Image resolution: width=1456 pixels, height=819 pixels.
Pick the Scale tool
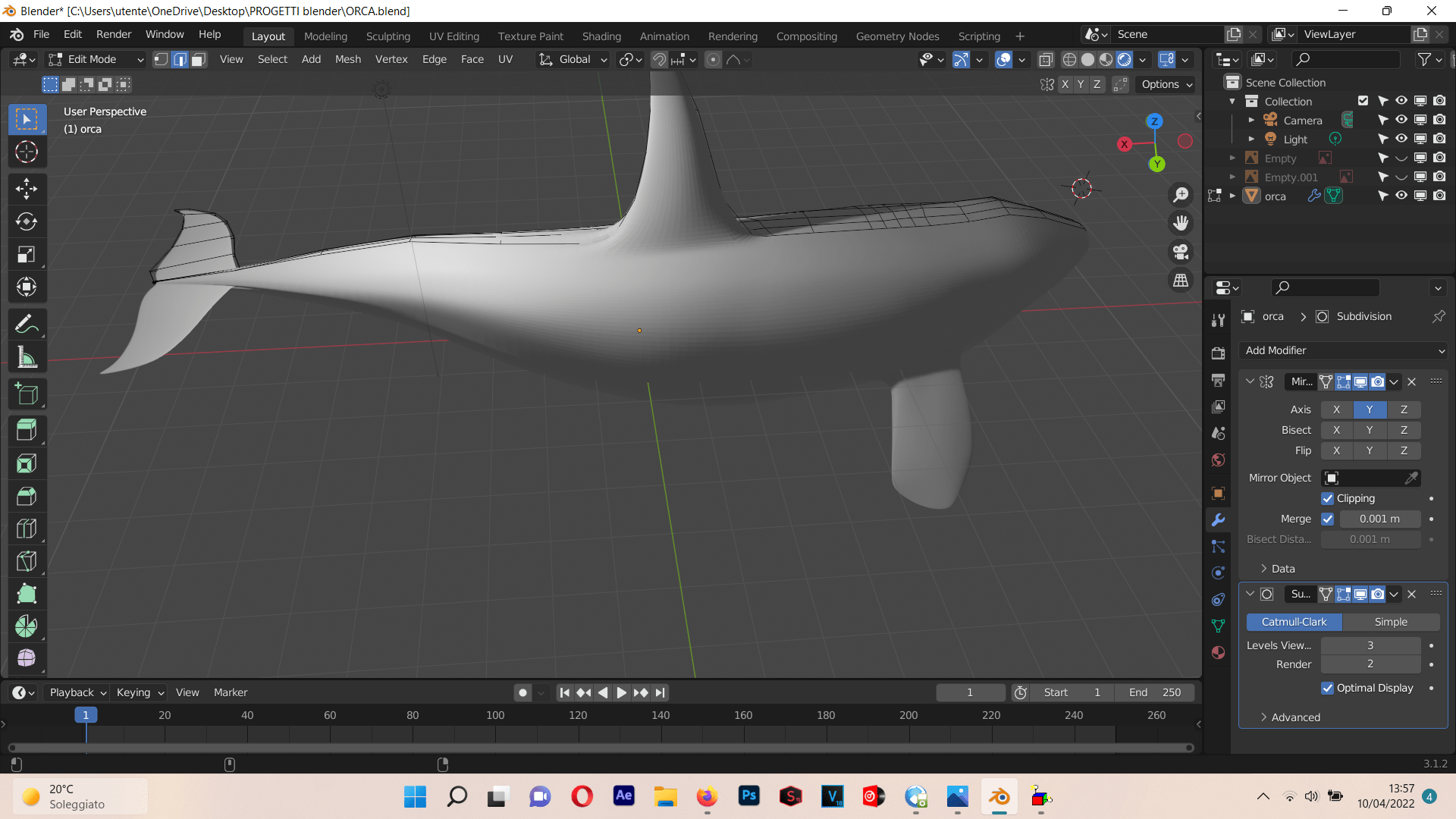pos(27,255)
